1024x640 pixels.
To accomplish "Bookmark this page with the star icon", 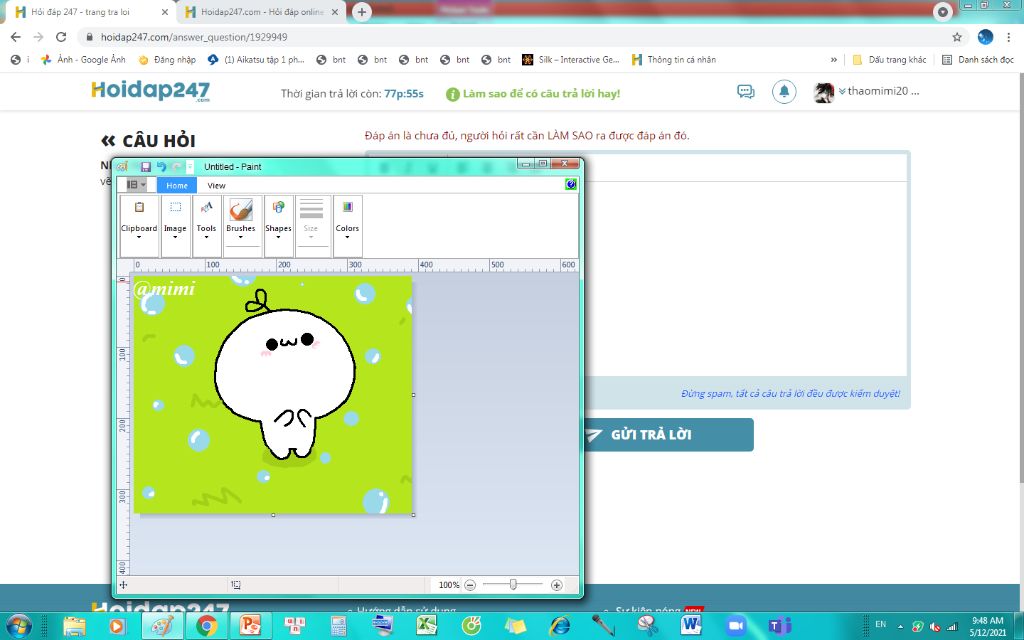I will click(957, 37).
